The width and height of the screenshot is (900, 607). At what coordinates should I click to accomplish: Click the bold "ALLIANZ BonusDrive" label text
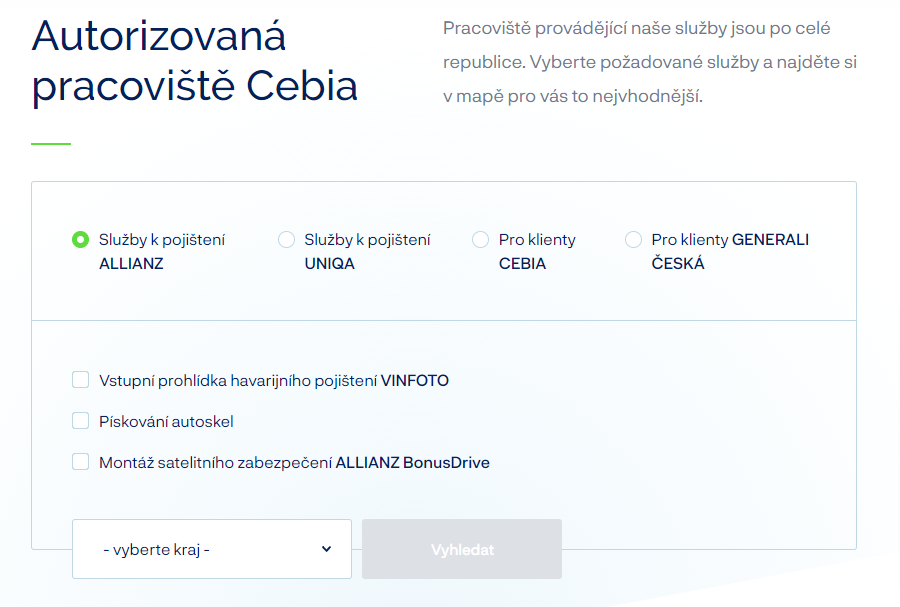click(412, 463)
